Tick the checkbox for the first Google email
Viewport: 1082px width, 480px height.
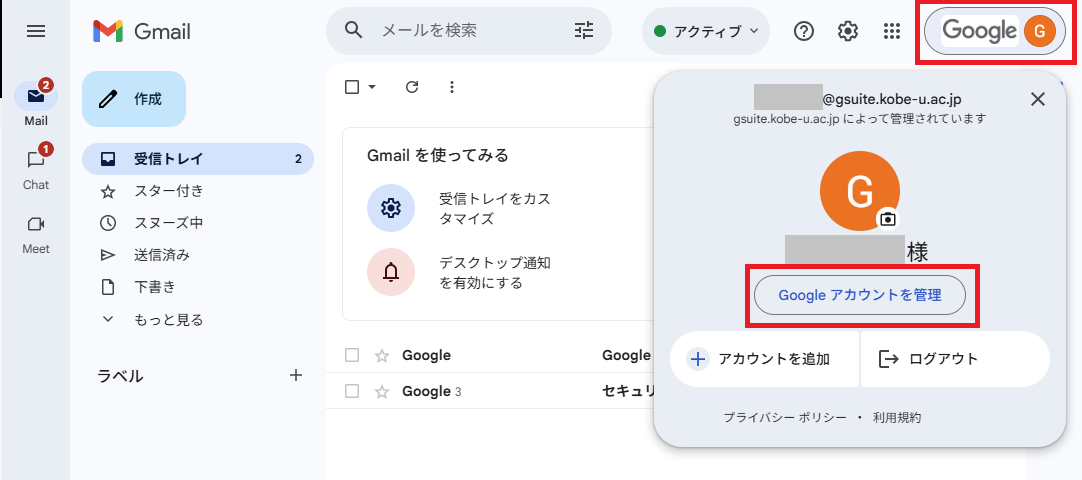pos(352,355)
